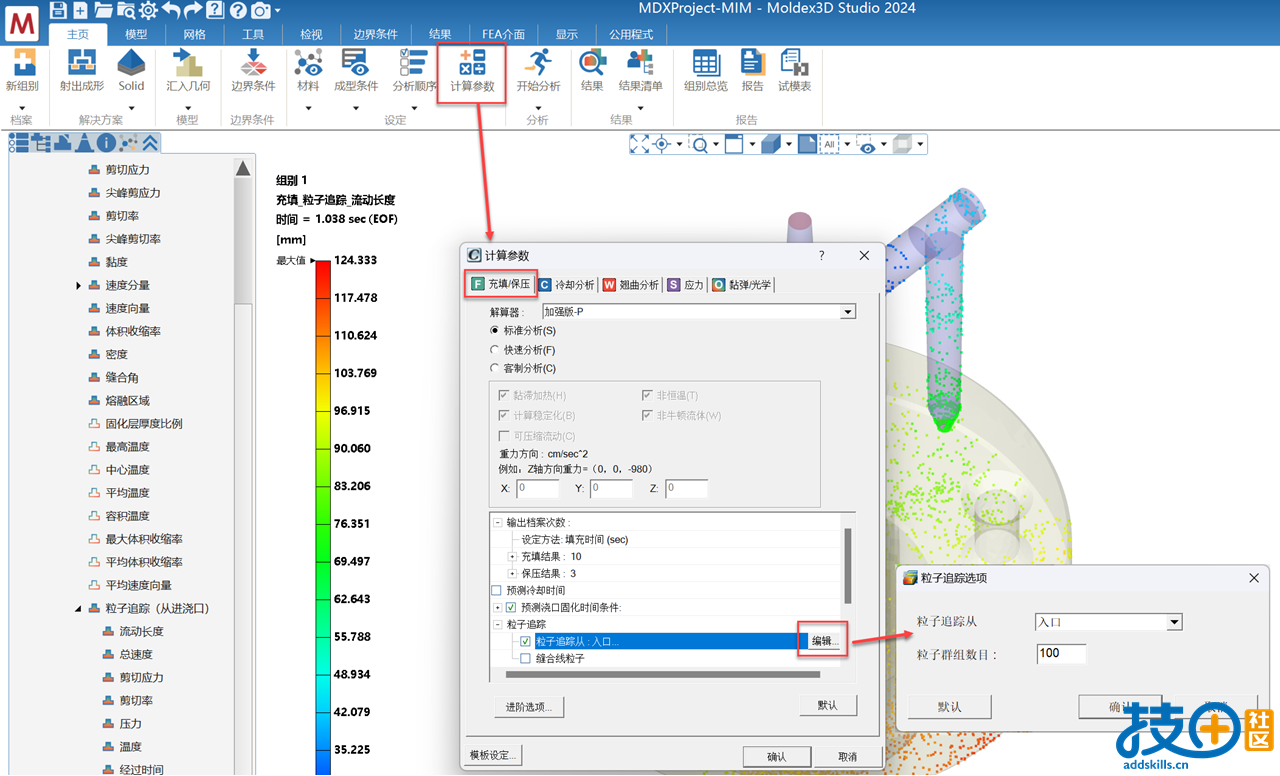Select the 标准分析(S) radio button

[x=495, y=331]
